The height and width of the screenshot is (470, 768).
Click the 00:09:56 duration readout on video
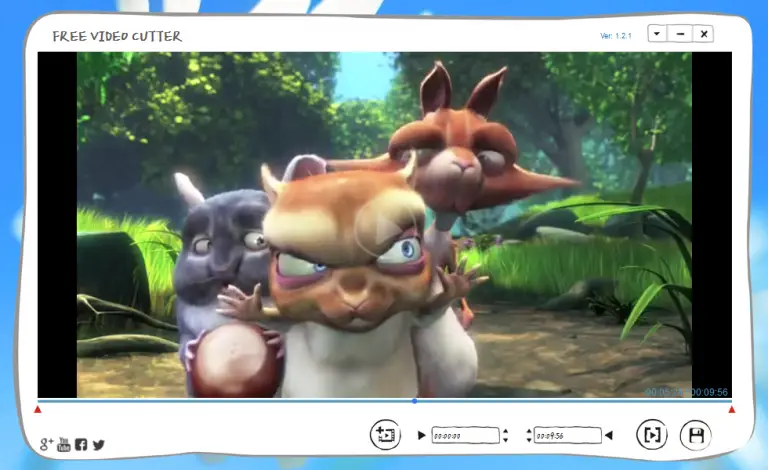click(709, 392)
